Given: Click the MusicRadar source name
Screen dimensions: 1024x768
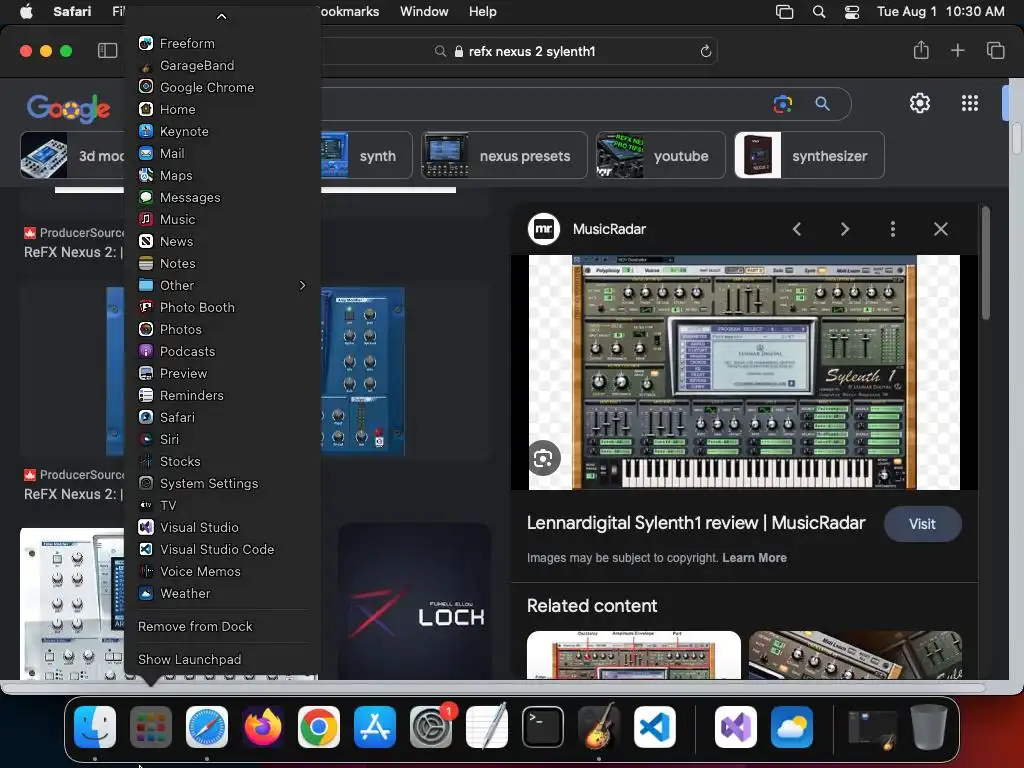Looking at the screenshot, I should [609, 229].
